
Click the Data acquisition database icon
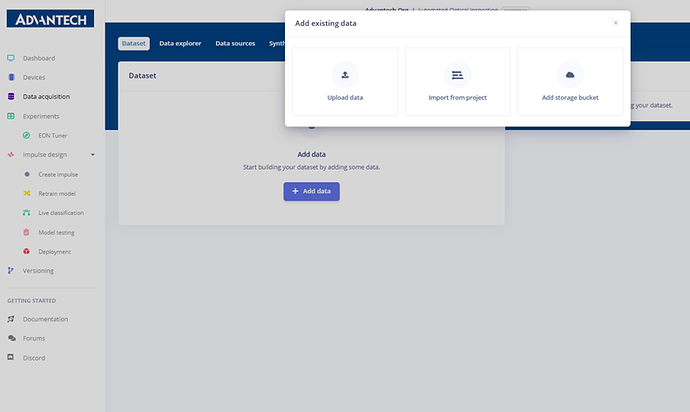tap(11, 96)
